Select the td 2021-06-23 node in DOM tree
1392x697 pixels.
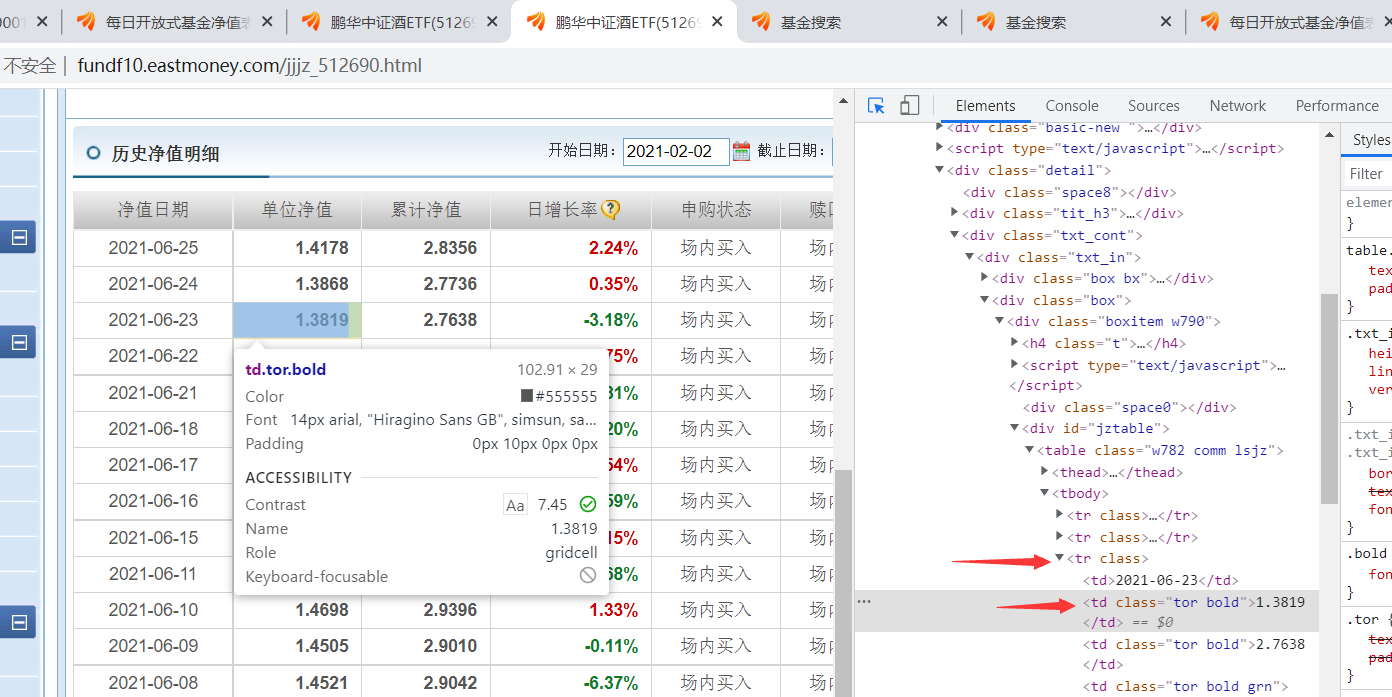coord(1161,580)
